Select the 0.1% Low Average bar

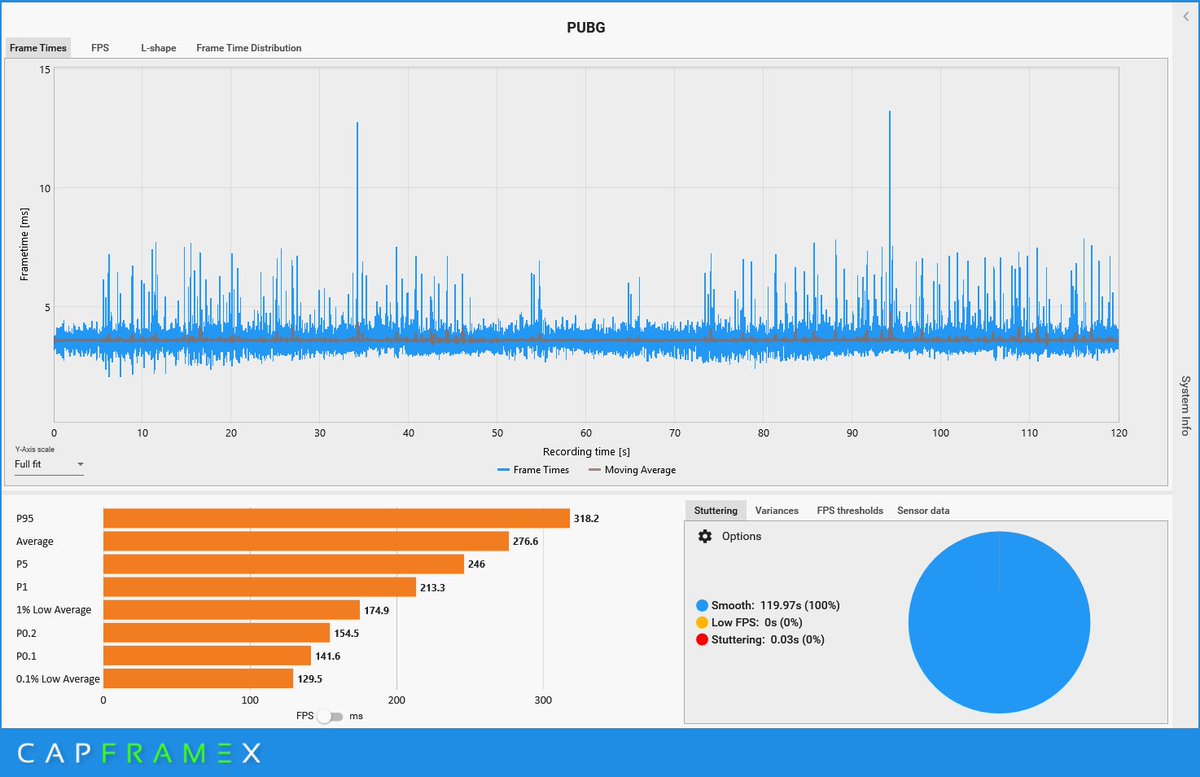[x=198, y=679]
